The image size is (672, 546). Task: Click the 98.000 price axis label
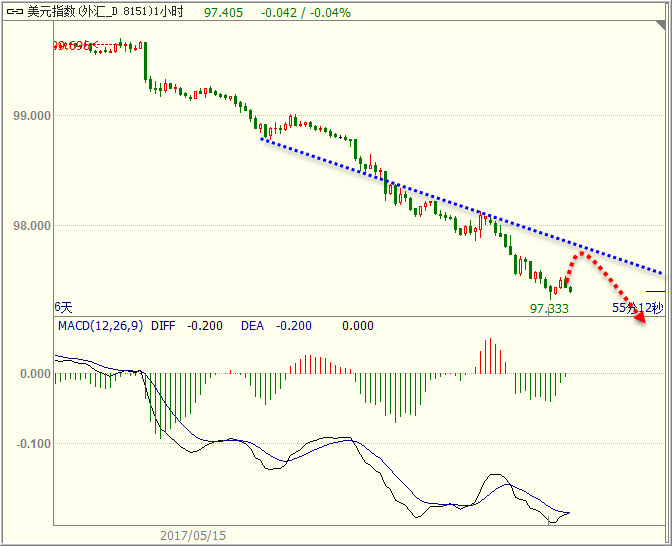coord(32,226)
